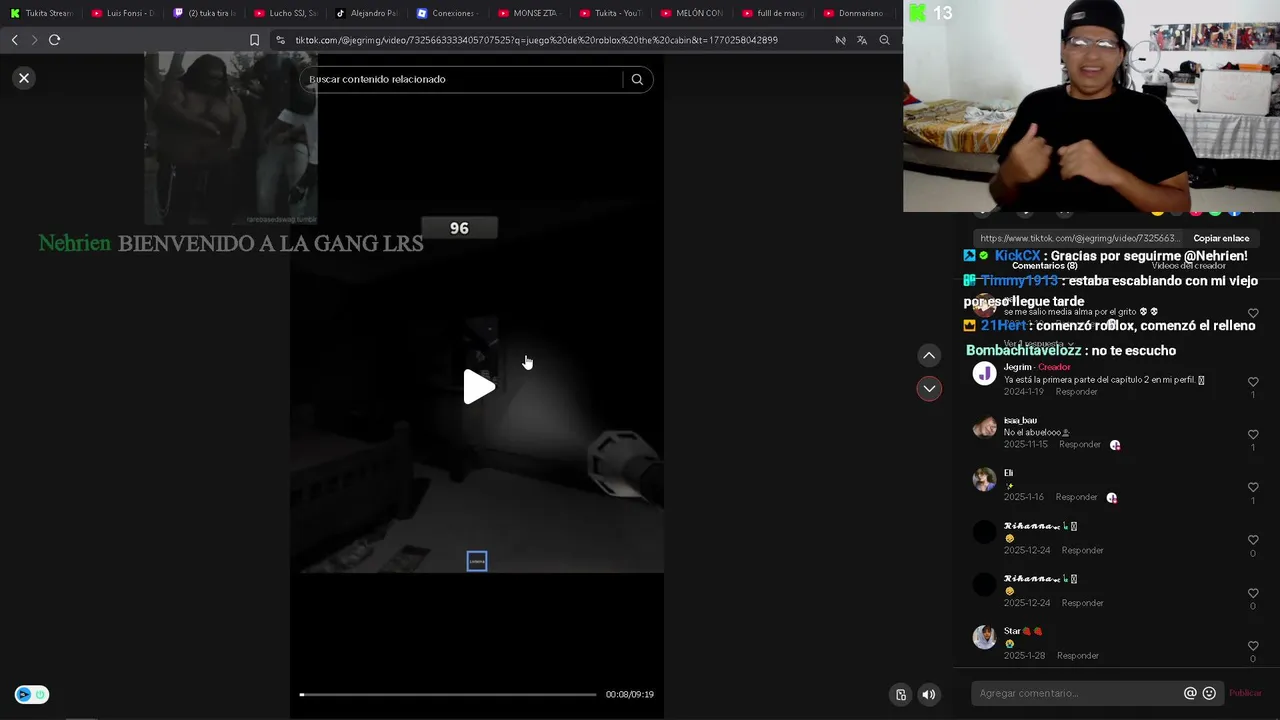The image size is (1280, 720).
Task: Reply to Eli's comment
Action: [1077, 497]
